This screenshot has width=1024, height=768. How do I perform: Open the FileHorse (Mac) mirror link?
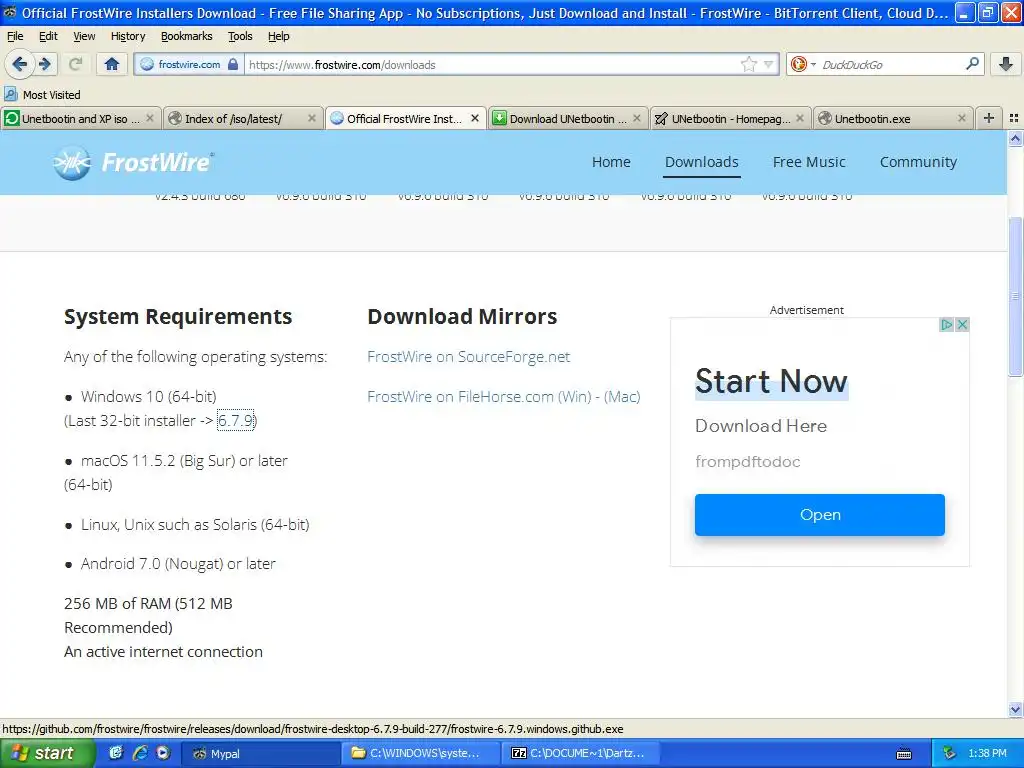(x=622, y=396)
